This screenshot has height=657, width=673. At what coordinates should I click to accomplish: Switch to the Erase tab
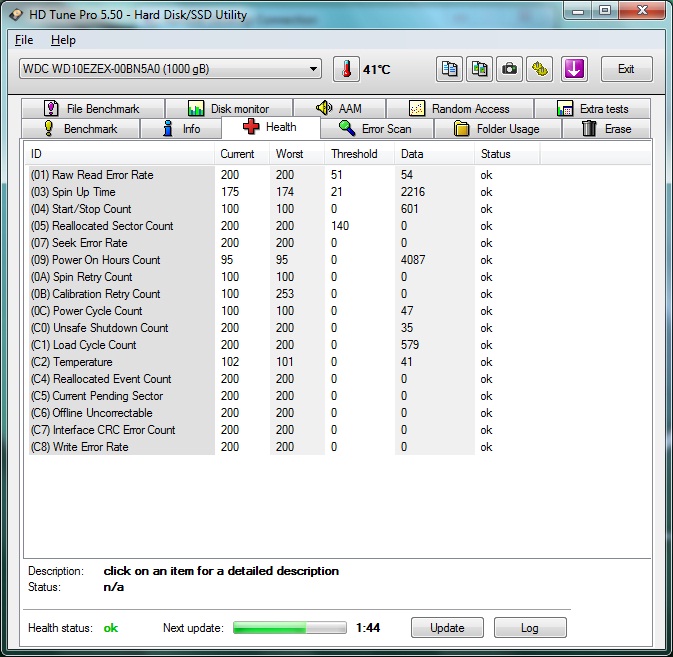(606, 128)
